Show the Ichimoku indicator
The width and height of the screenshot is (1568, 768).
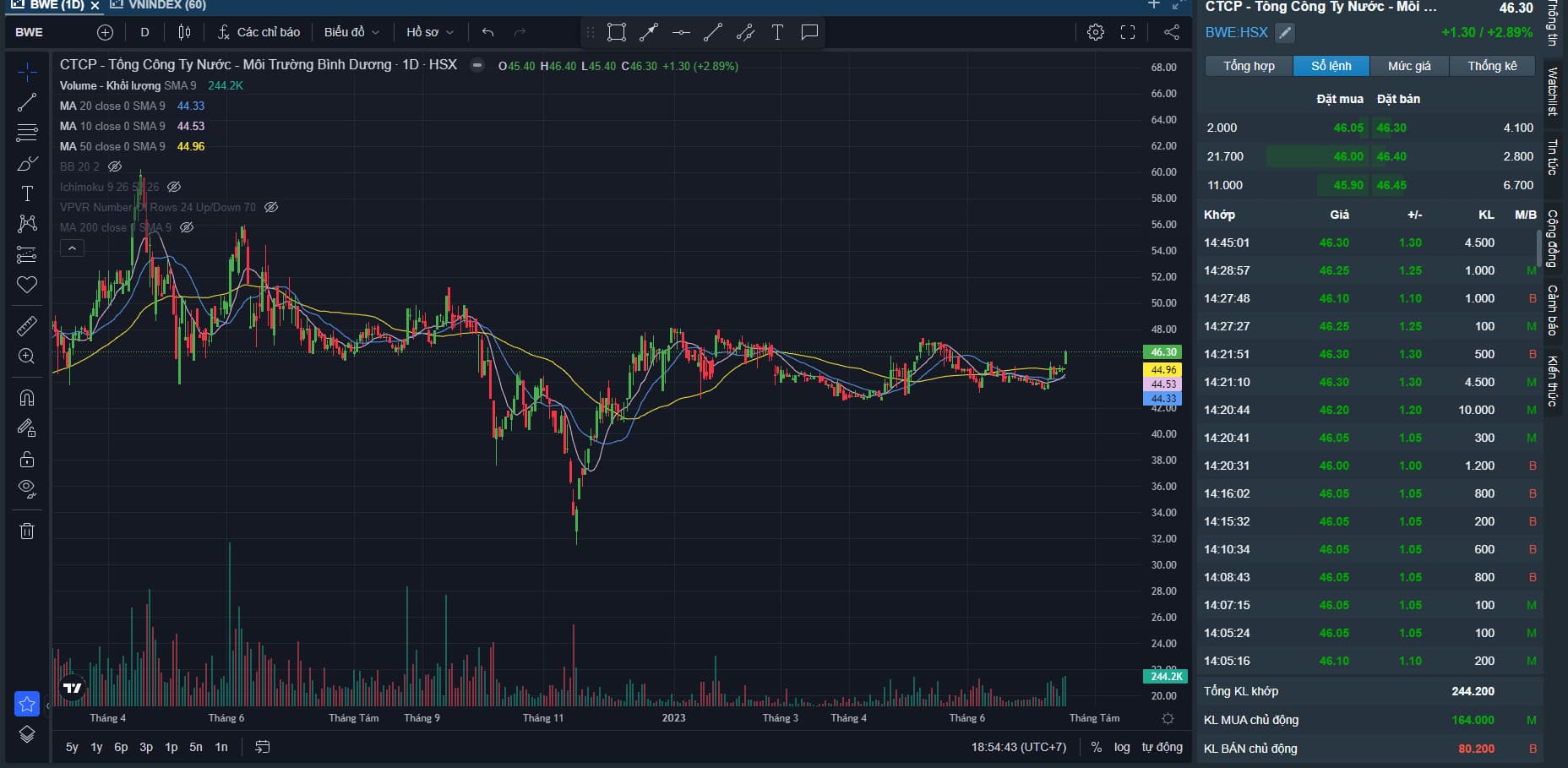click(174, 187)
